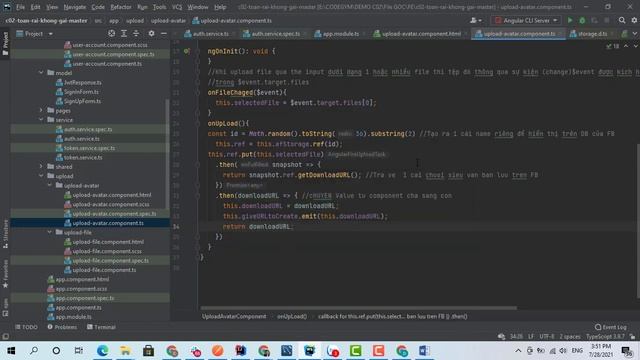Open IDE settings gear at top right
Image resolution: width=640 pixels, height=360 pixels.
pos(634,20)
